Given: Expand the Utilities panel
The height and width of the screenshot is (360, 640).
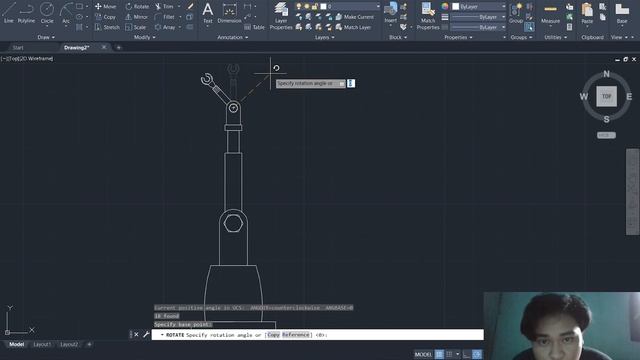Looking at the screenshot, I should coord(555,37).
